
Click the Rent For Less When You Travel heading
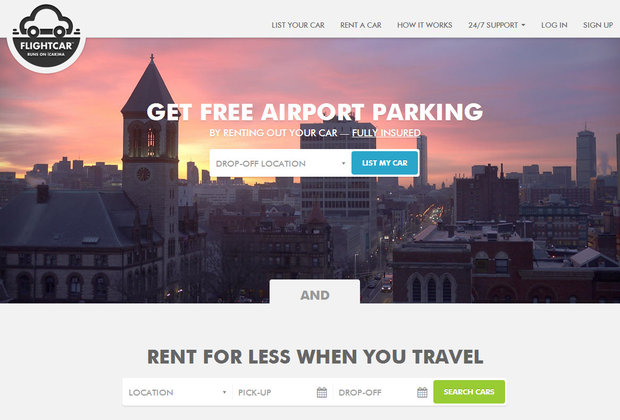[315, 356]
